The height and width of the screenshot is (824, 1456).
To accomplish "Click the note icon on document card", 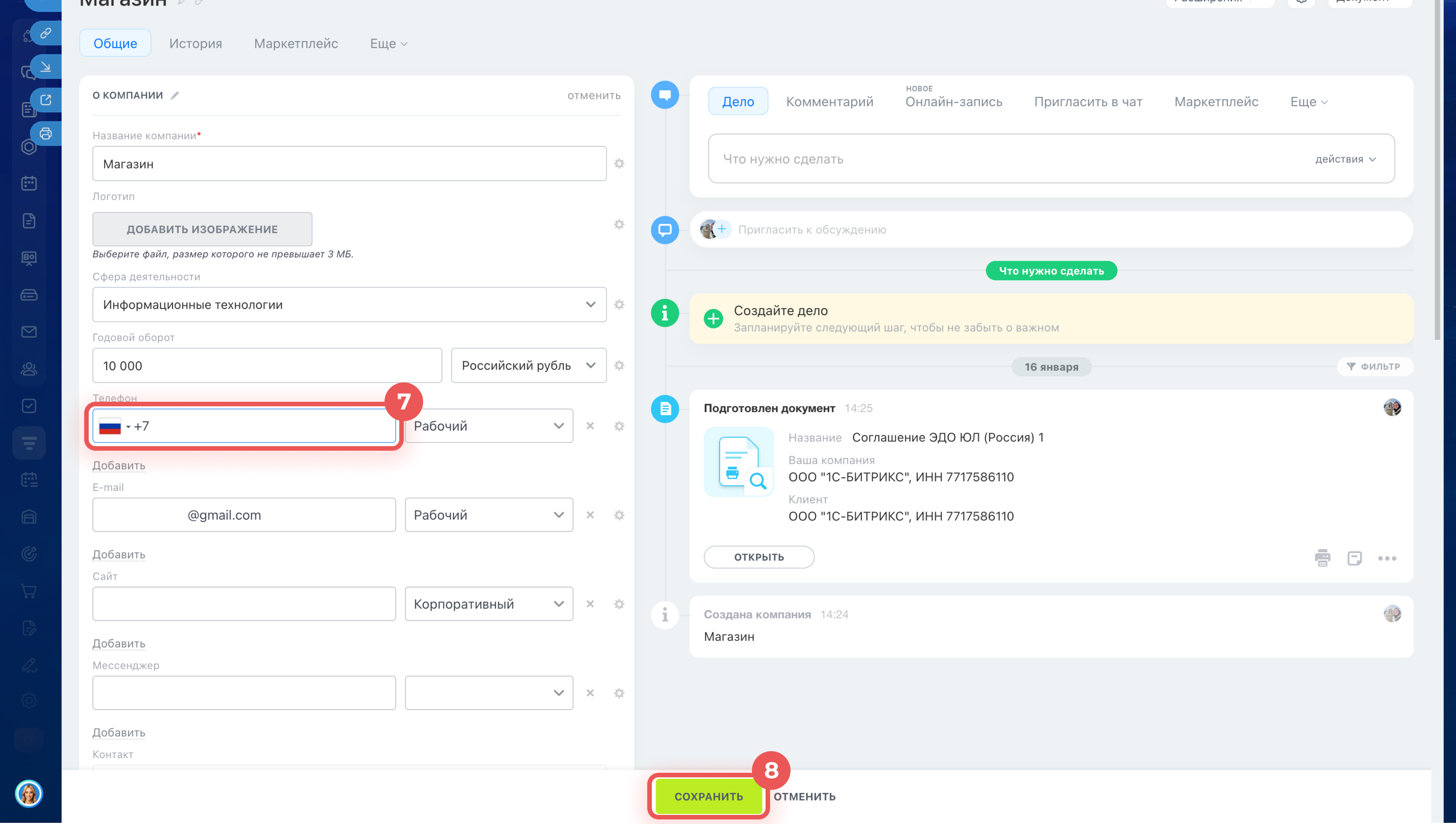I will 1354,558.
